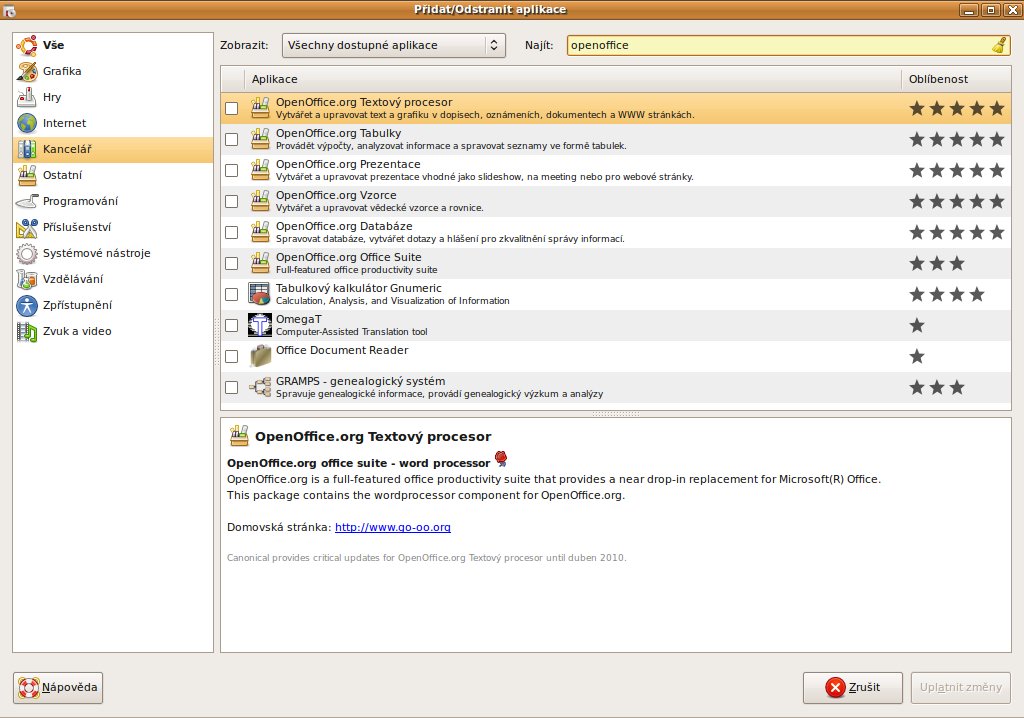Open the http://www.go-oo.org link
This screenshot has height=718, width=1024.
click(x=392, y=527)
